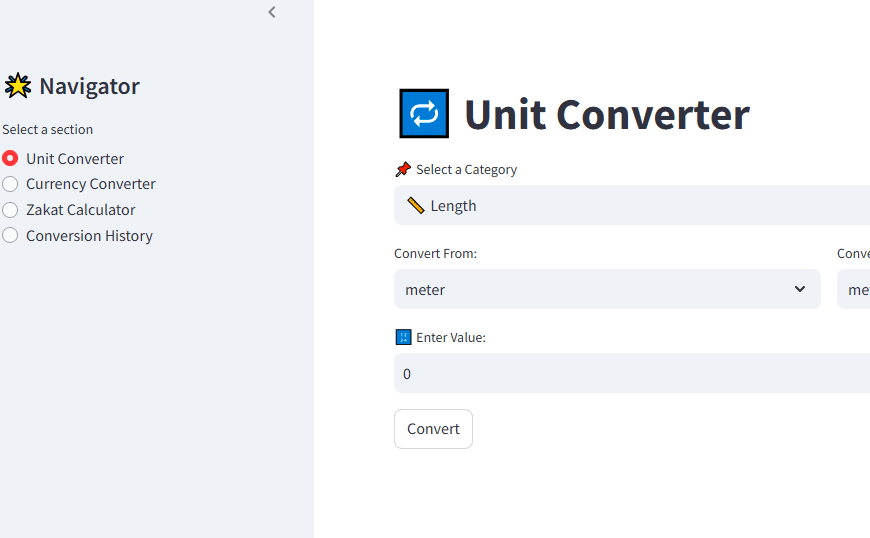Open the Convert From meter dropdown

607,289
